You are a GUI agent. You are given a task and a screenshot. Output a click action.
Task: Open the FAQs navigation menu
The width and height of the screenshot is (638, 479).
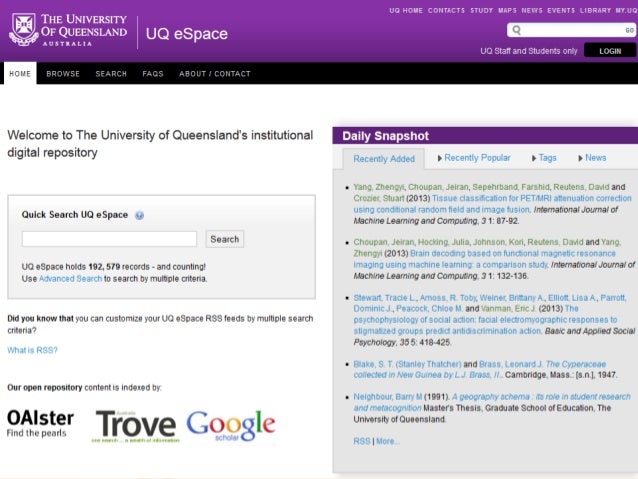(x=153, y=74)
